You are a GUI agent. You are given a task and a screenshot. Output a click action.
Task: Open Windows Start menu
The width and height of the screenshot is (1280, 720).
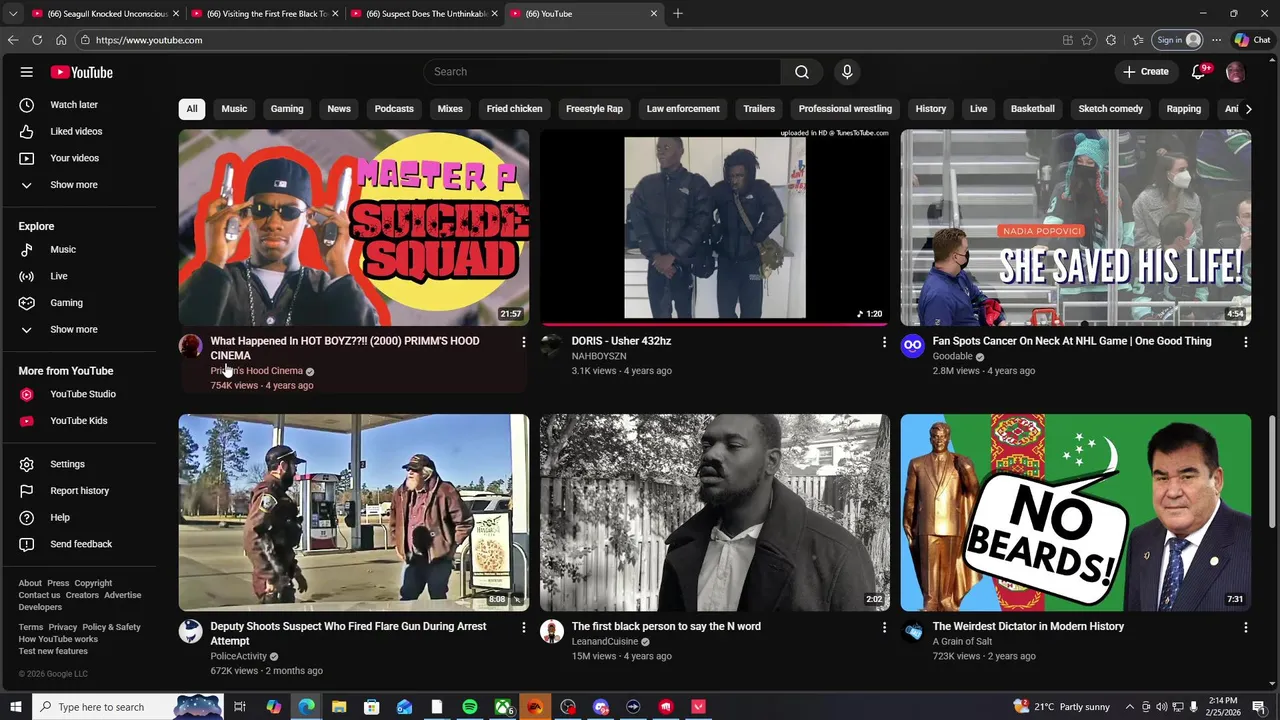point(15,707)
